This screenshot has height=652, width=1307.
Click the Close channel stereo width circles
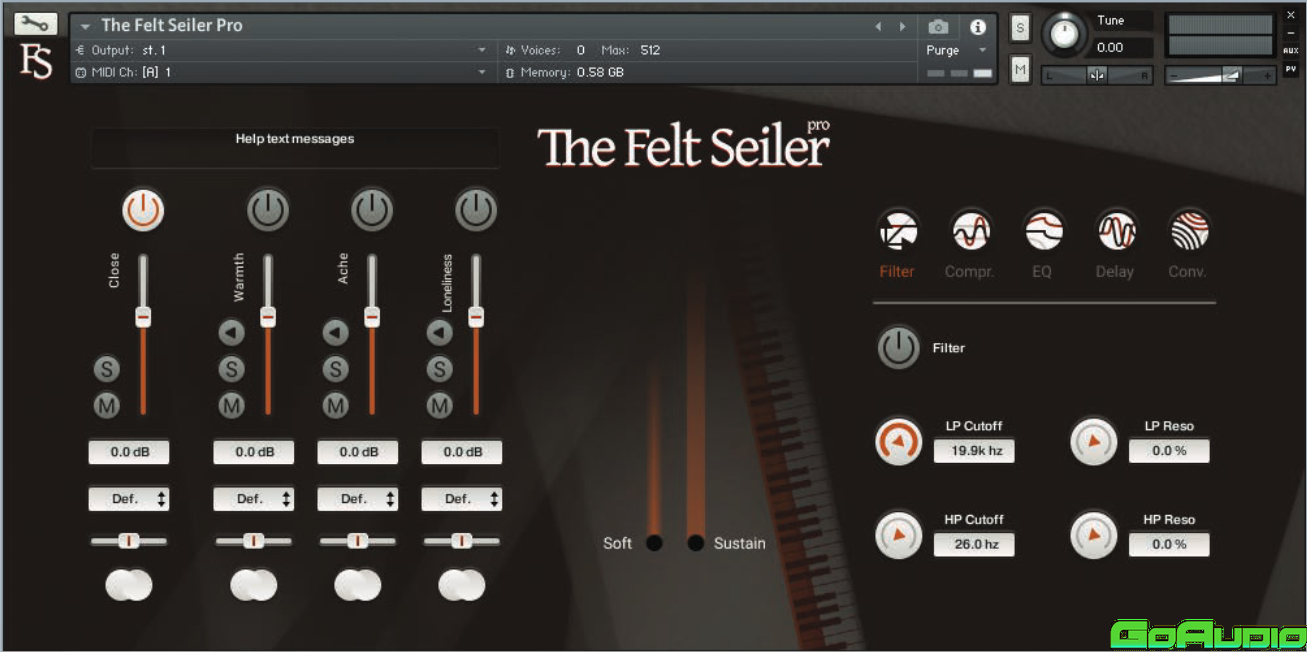click(x=129, y=585)
